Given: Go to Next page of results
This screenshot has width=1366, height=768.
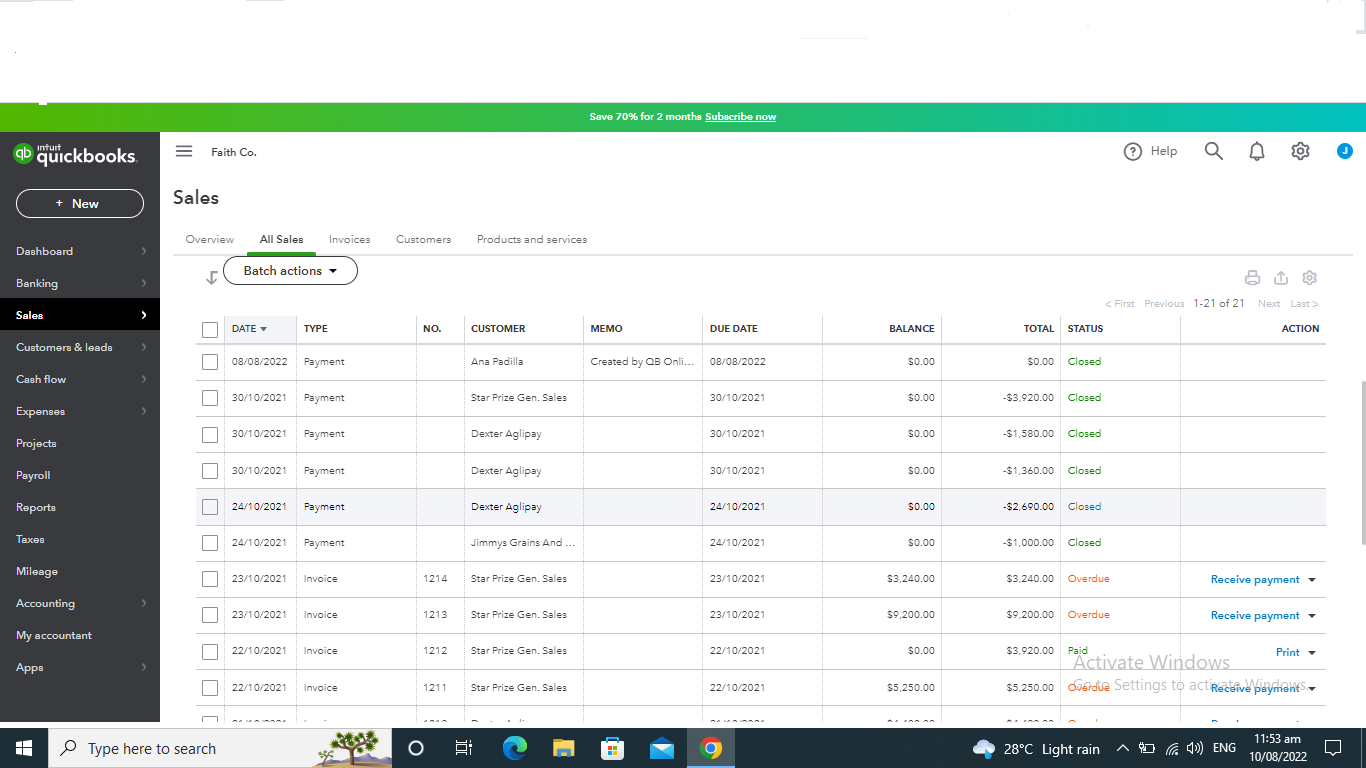Looking at the screenshot, I should [x=1269, y=304].
